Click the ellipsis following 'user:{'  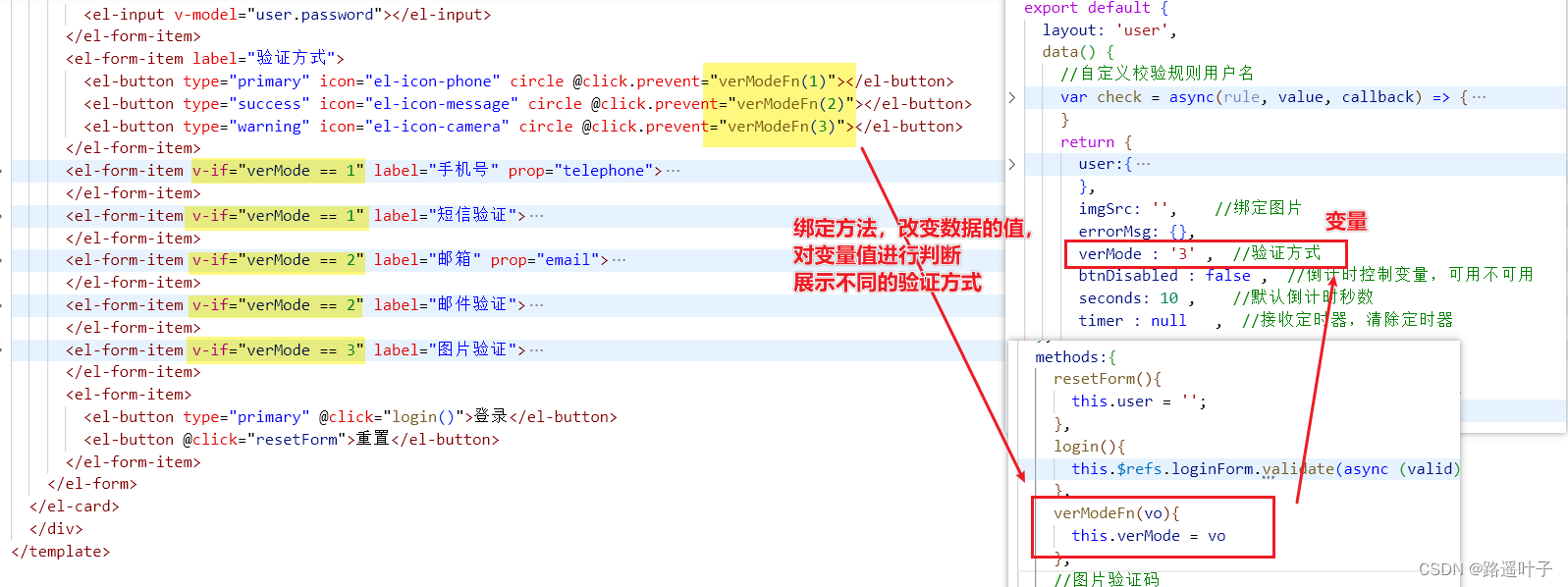(x=1143, y=164)
